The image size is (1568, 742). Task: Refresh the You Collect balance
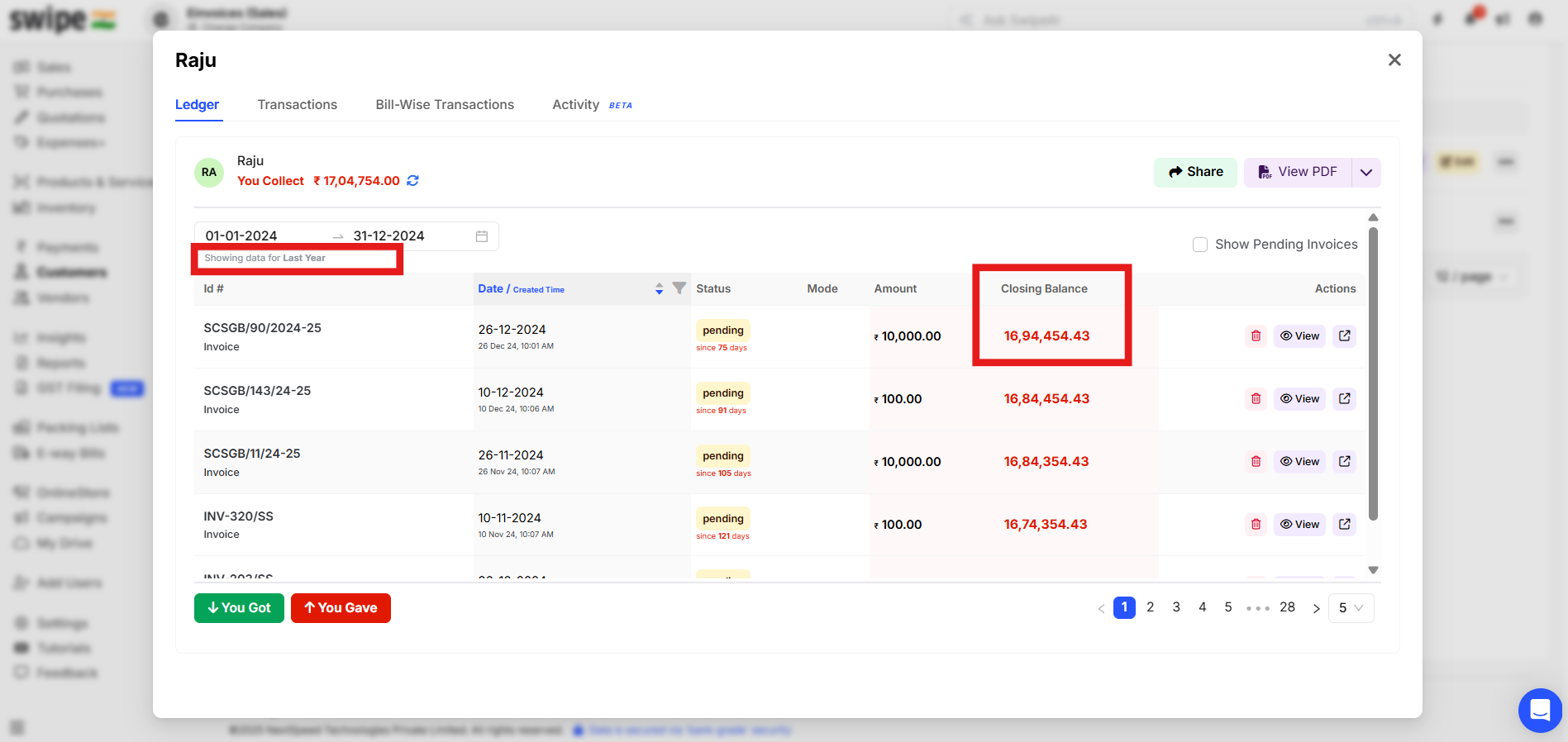412,181
